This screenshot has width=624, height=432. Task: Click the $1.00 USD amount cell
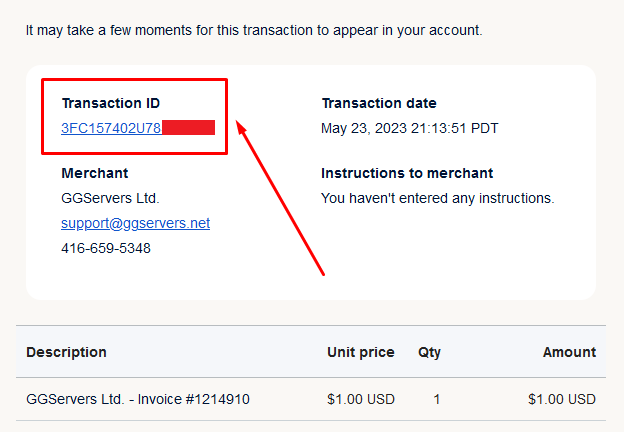point(562,400)
